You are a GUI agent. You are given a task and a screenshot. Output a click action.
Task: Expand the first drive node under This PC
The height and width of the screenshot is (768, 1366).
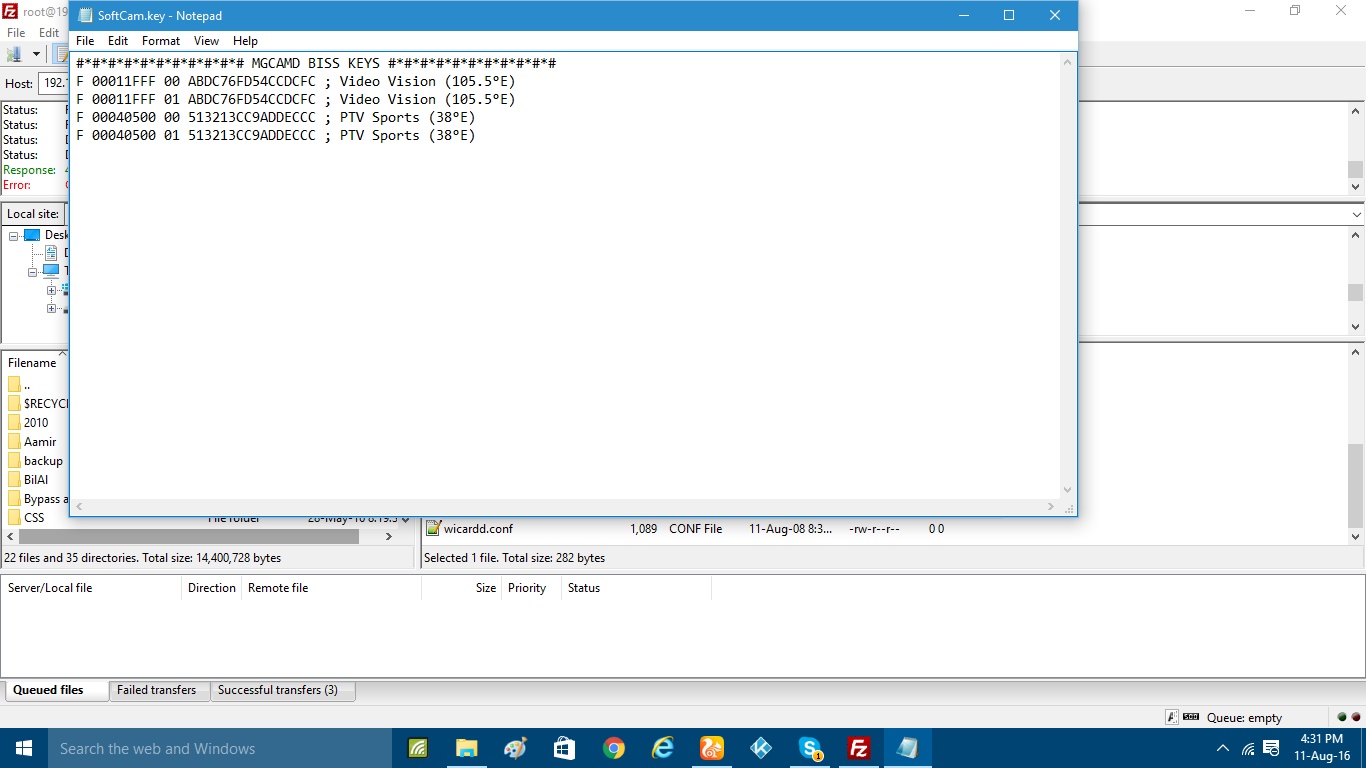tap(52, 290)
